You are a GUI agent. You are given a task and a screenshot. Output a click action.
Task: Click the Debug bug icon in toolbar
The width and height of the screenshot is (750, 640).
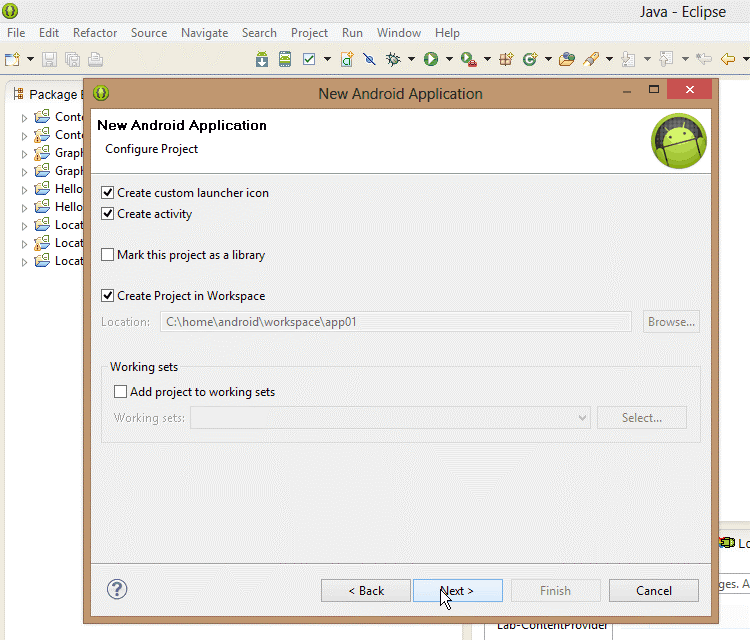click(394, 60)
